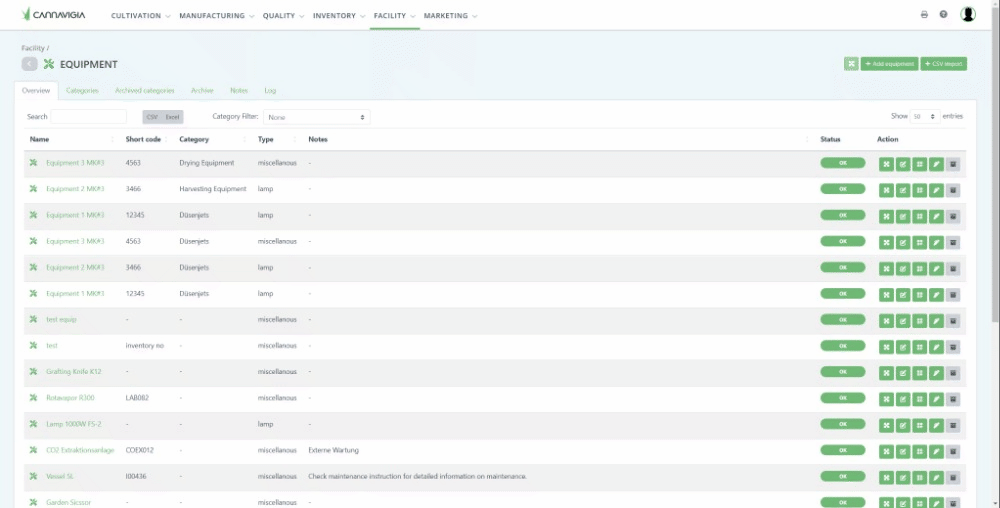Open the Category Filter dropdown
This screenshot has height=508, width=1000.
pos(316,117)
